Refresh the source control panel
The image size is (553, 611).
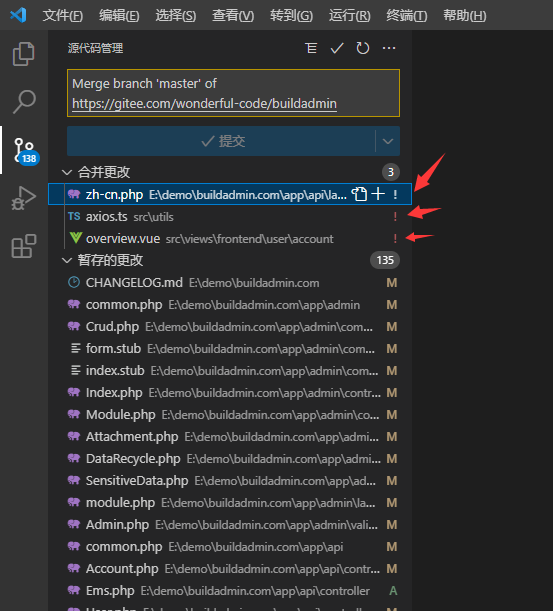pos(363,48)
